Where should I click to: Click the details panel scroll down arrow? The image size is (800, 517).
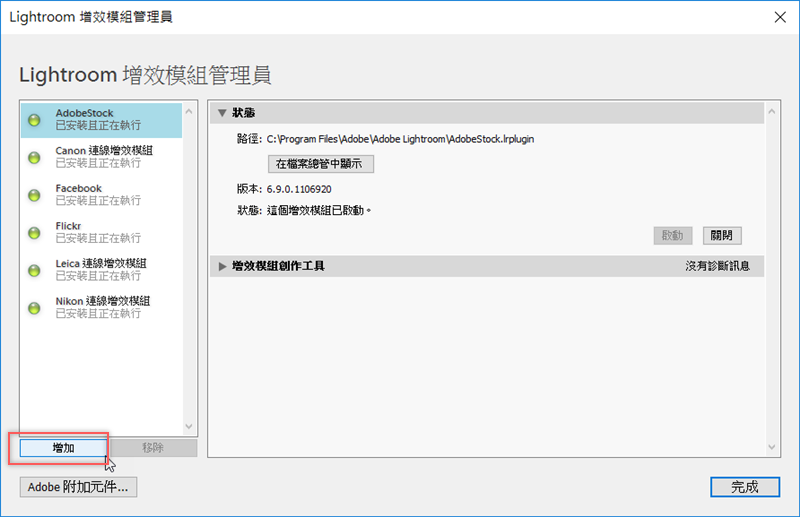click(771, 447)
